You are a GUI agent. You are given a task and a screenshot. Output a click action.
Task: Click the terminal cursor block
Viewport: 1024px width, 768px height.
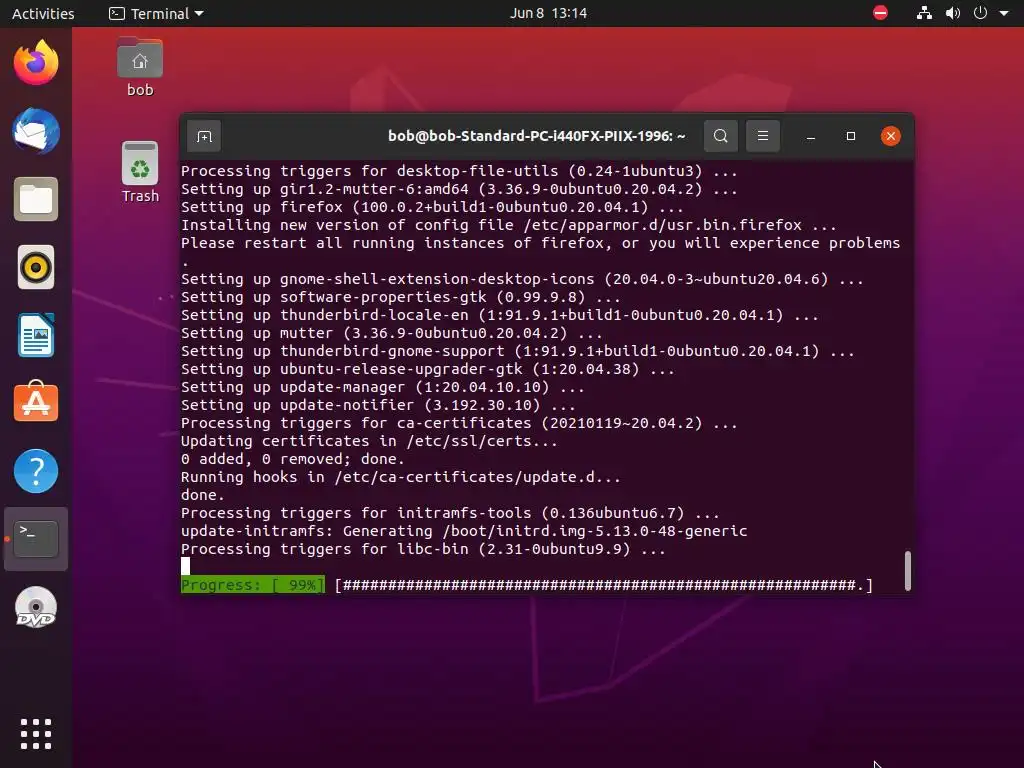point(185,566)
